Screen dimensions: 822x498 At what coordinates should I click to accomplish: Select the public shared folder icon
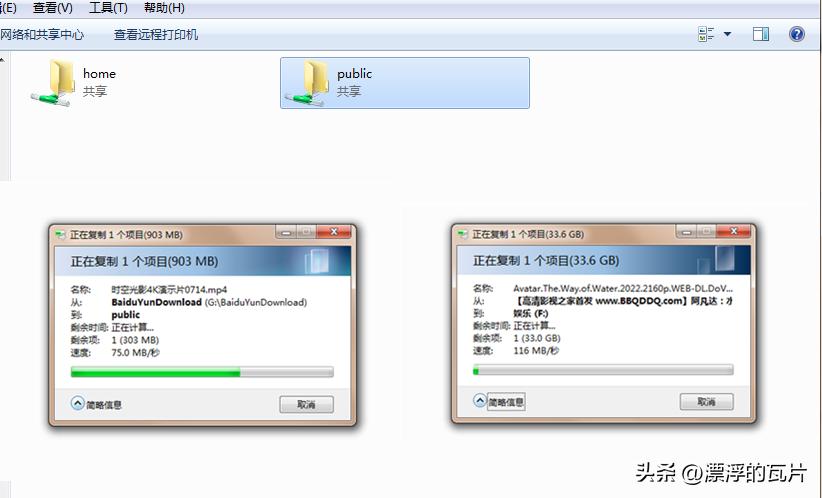click(x=307, y=83)
